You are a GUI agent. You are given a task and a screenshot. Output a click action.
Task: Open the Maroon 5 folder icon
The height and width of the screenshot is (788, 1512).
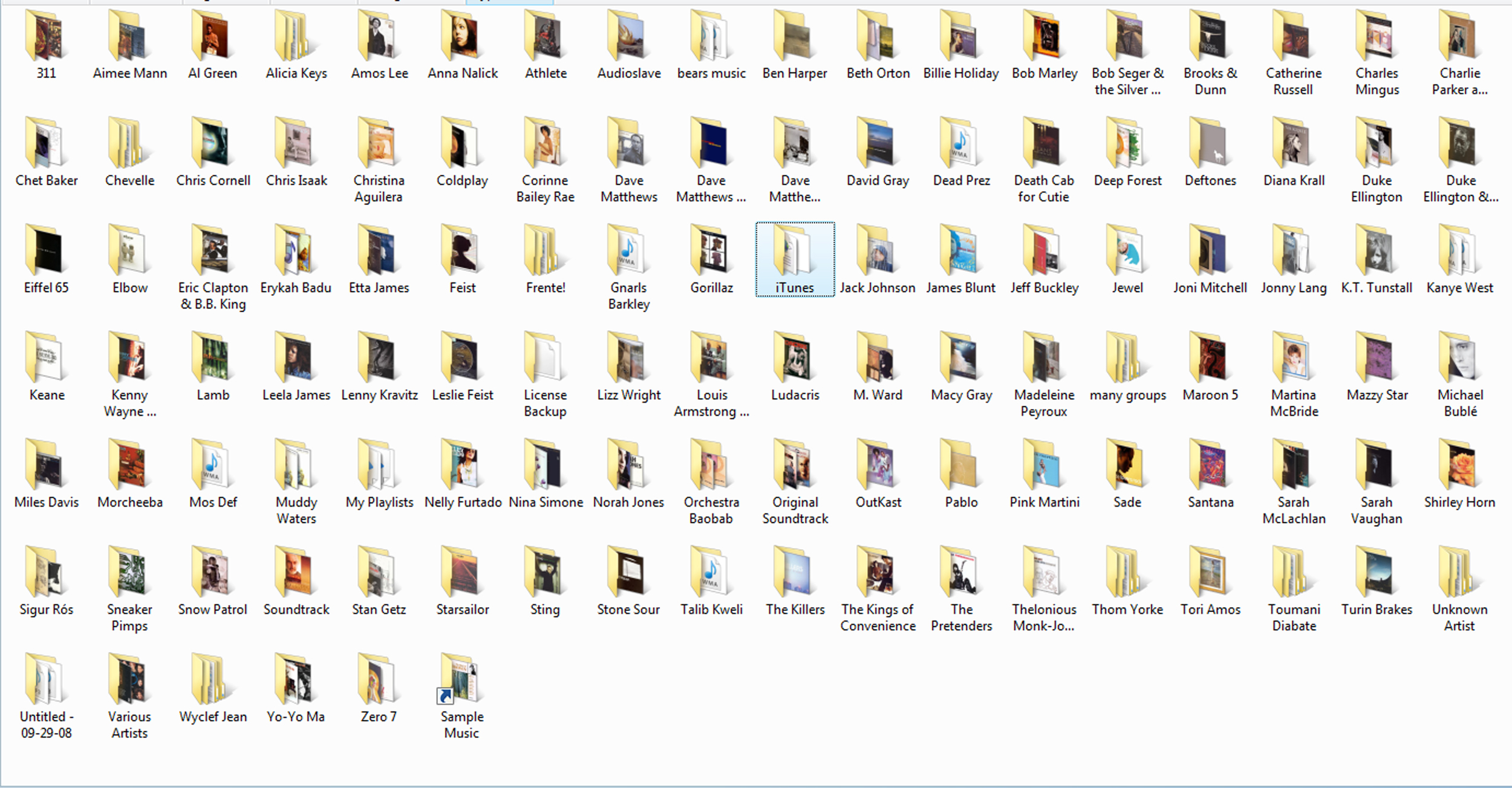1210,357
